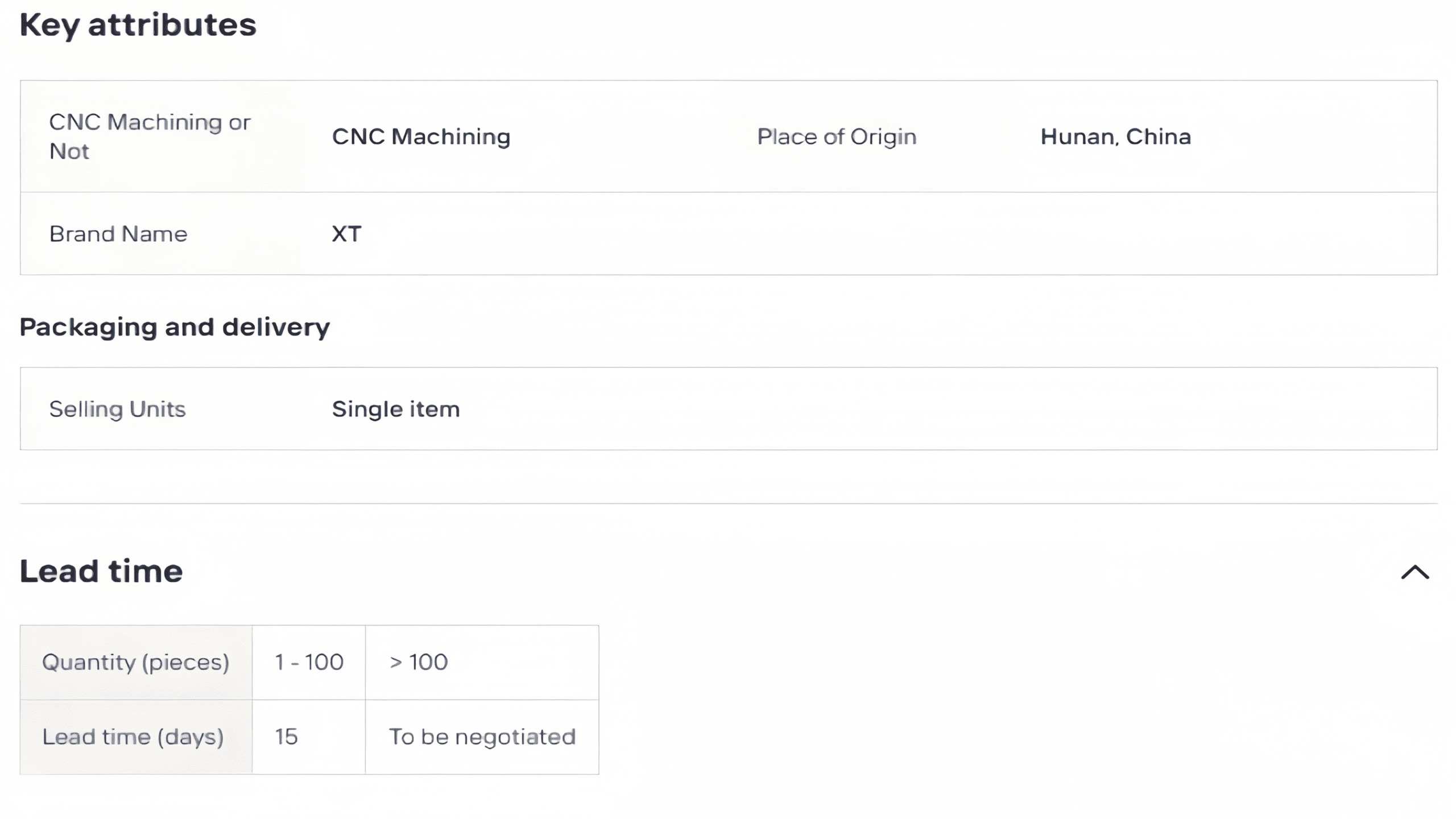
Task: Click the Lead time (days) row label
Action: (x=133, y=737)
